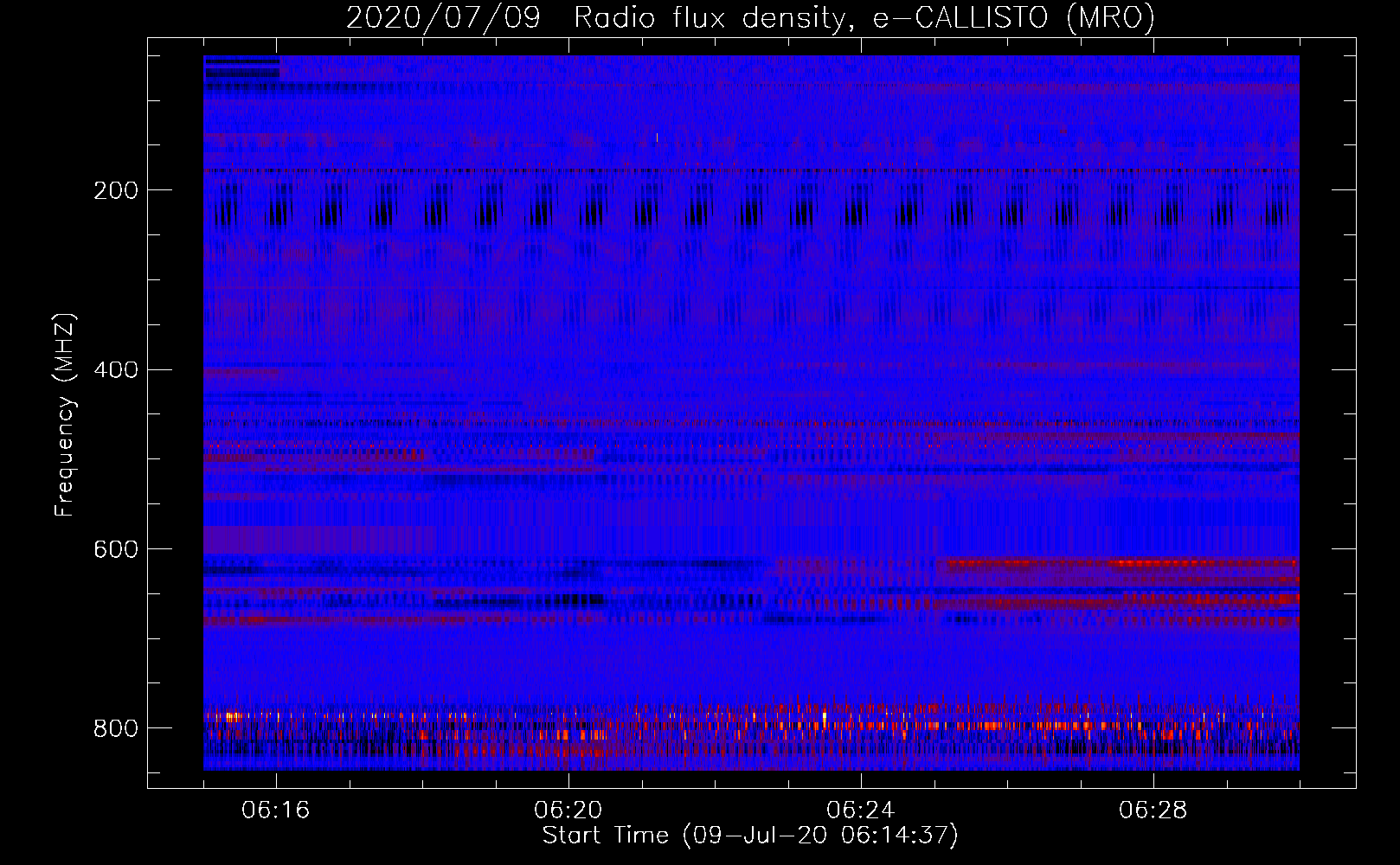The width and height of the screenshot is (1400, 865).
Task: Click the plot title "2020/07/09 Radio flux density, e-CALLISTO (MRO)"
Action: click(x=750, y=17)
